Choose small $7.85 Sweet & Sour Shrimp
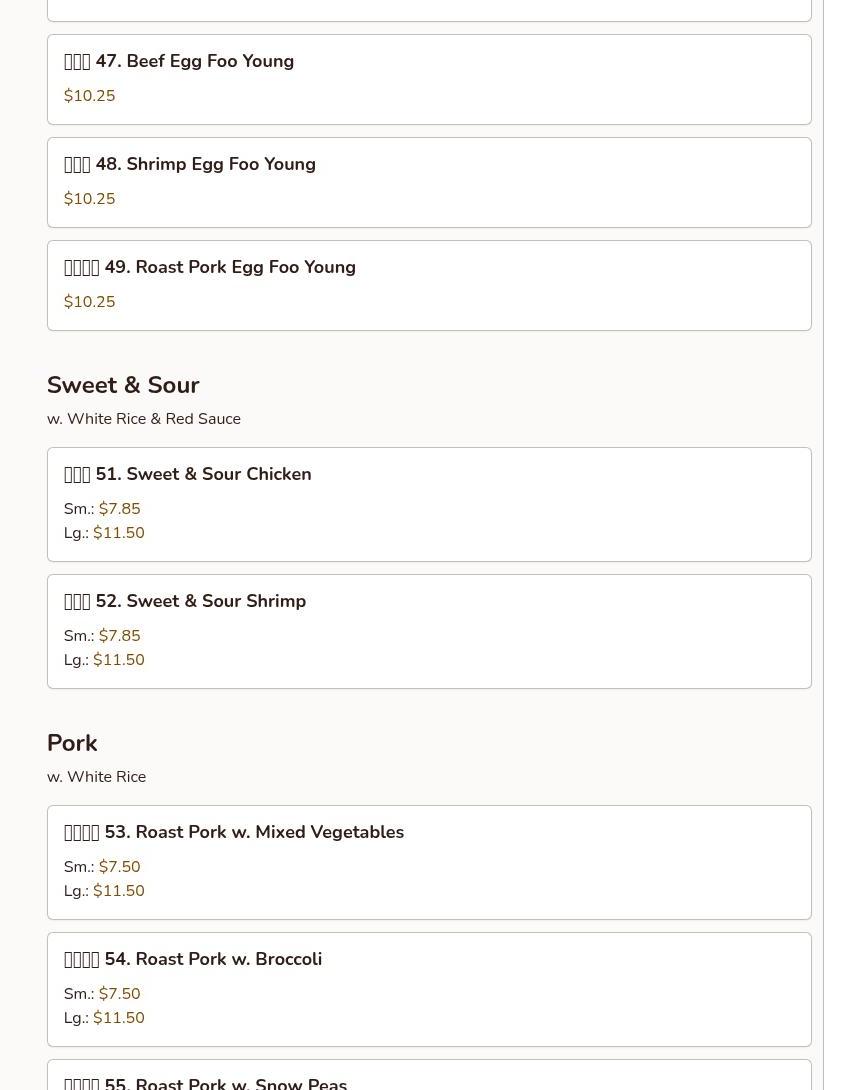Screen dimensions: 844x1090 119,636
